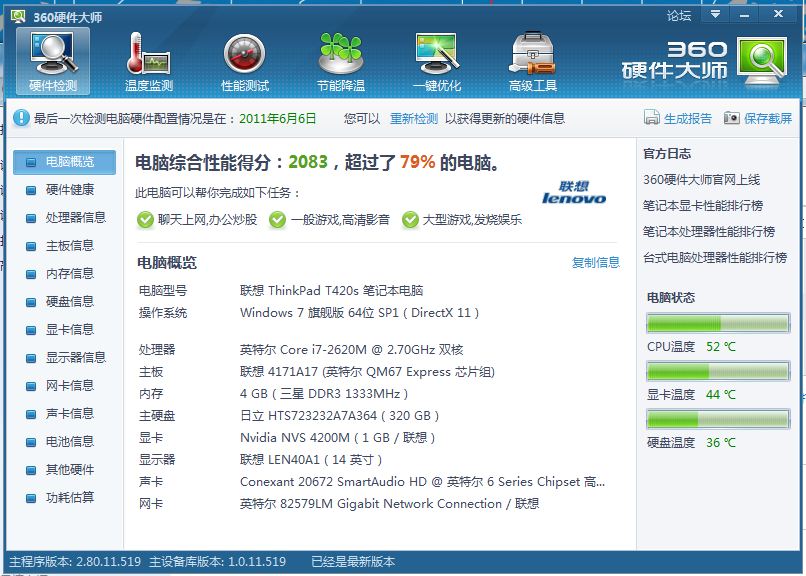Open 360硬件大师官网上线 news entry
This screenshot has width=806, height=576.
point(702,180)
